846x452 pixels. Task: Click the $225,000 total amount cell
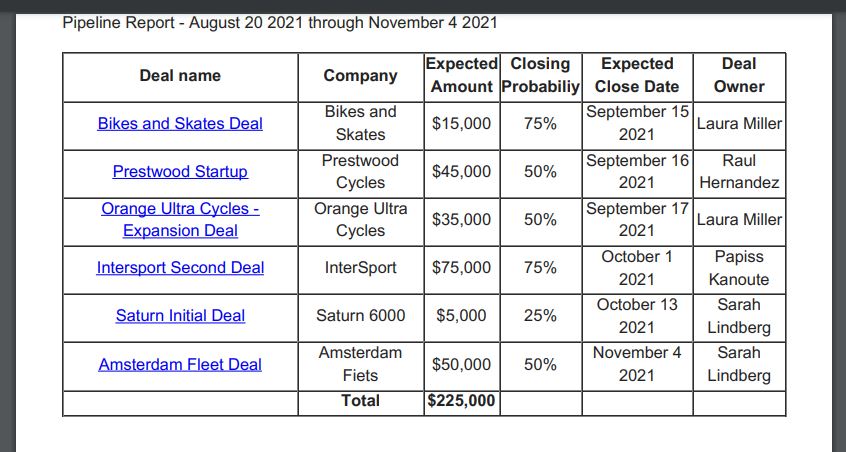point(461,401)
